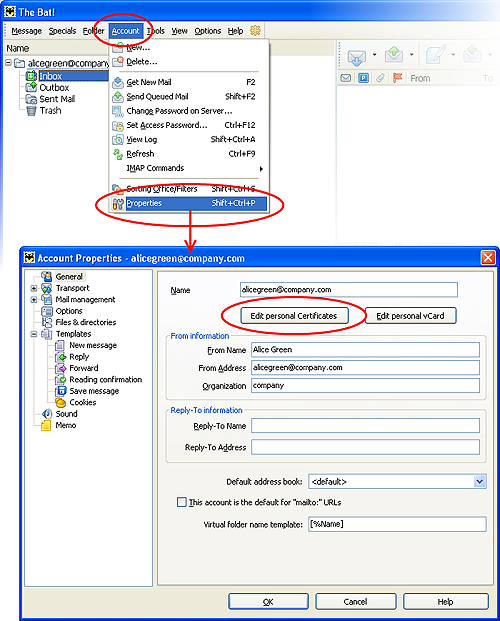Click the Save message disk icon
This screenshot has width=500, height=621.
[x=61, y=391]
